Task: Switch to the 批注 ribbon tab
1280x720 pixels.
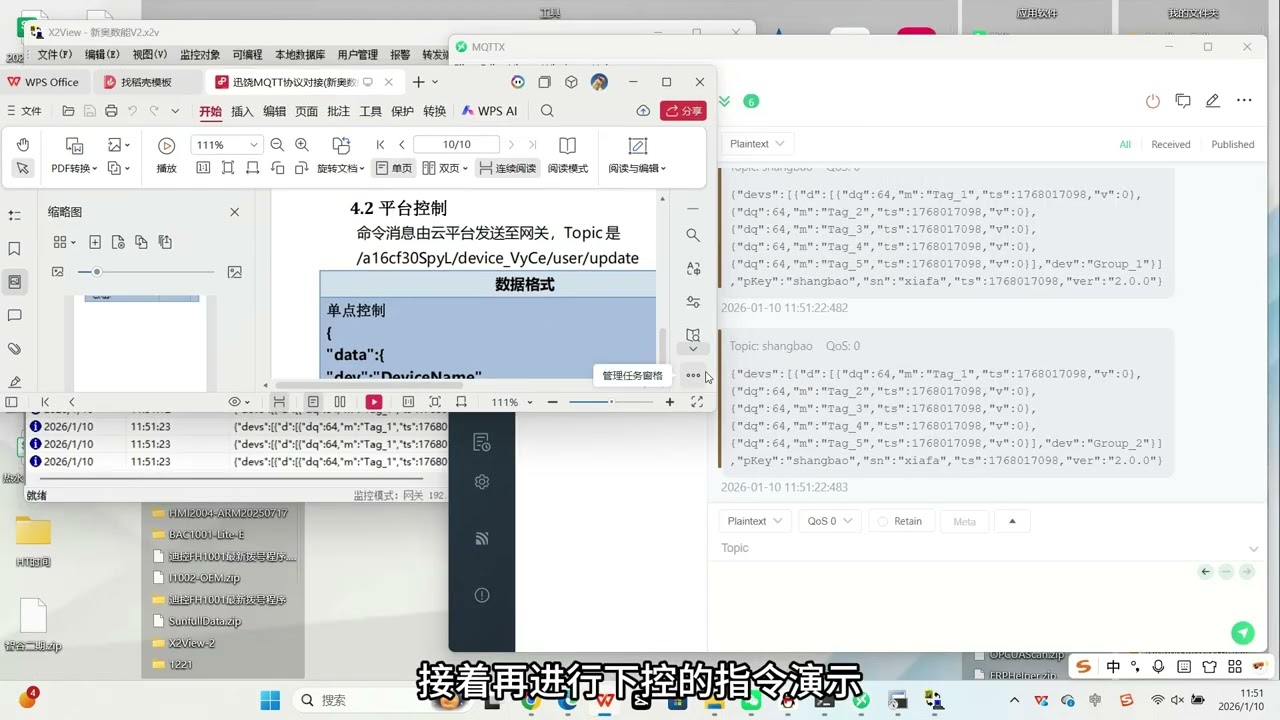Action: [x=338, y=111]
